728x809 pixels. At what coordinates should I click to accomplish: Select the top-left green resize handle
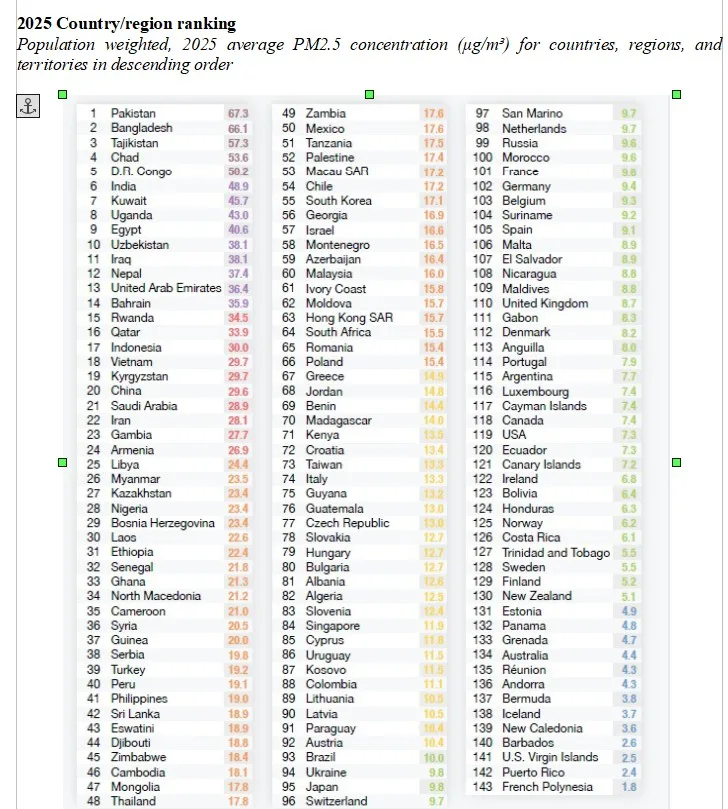point(62,94)
